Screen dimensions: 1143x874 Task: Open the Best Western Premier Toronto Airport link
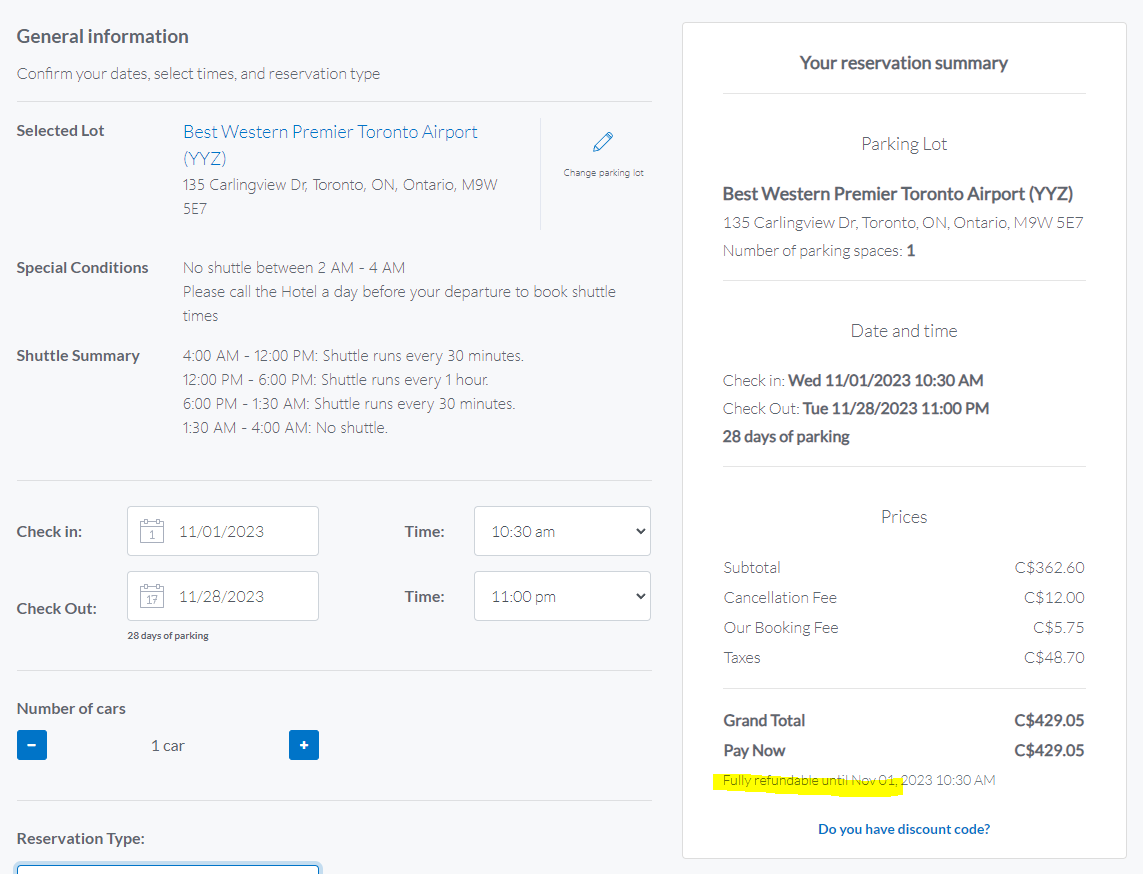[330, 145]
